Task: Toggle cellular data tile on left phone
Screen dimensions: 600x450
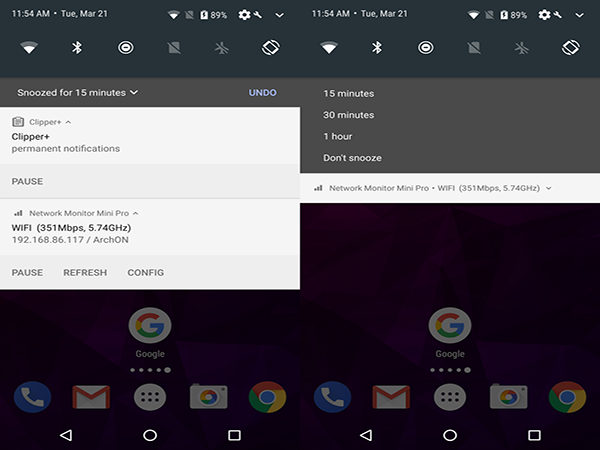Action: tap(174, 48)
